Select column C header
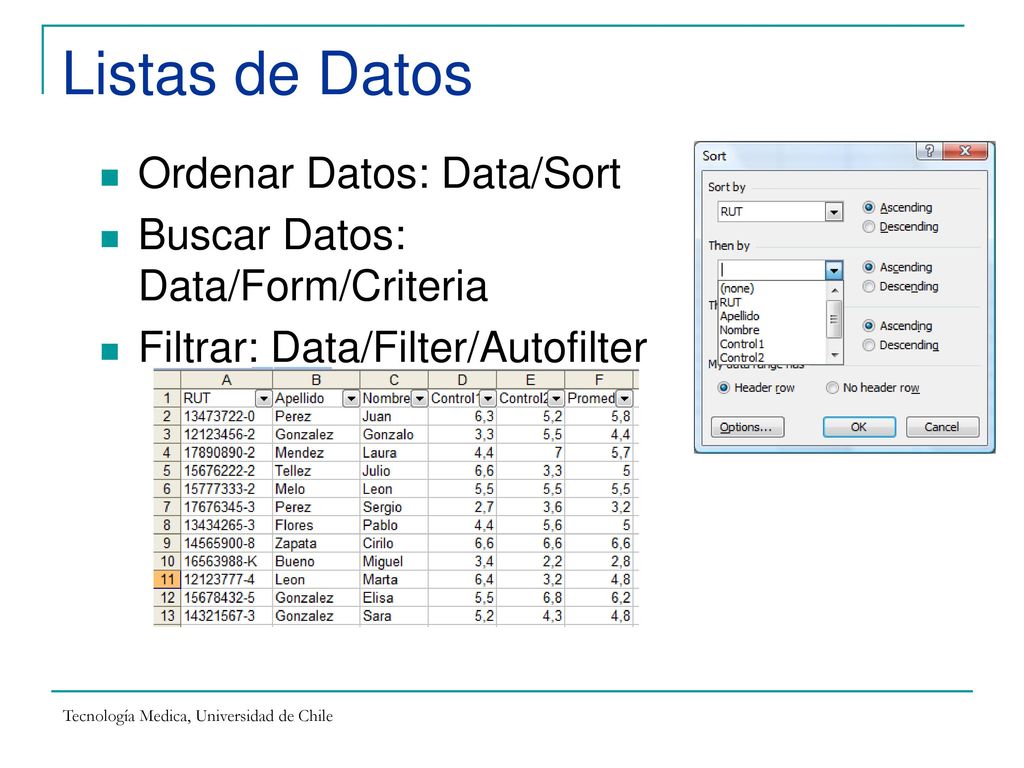This screenshot has width=1024, height=768. (394, 380)
